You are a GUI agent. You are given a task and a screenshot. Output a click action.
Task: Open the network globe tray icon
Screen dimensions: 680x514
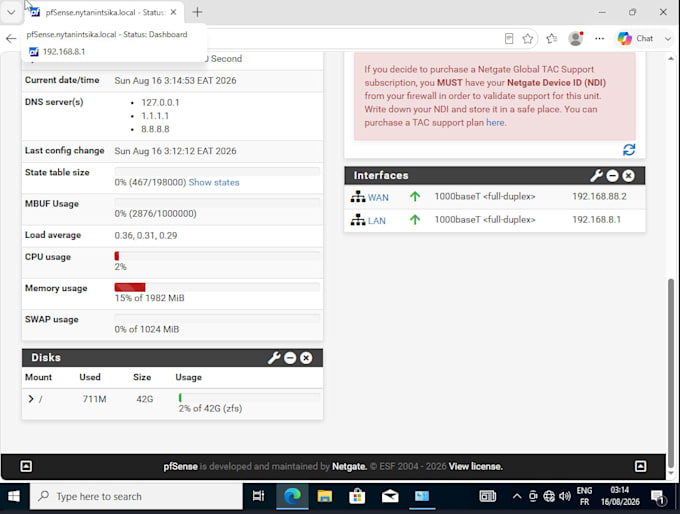(549, 496)
